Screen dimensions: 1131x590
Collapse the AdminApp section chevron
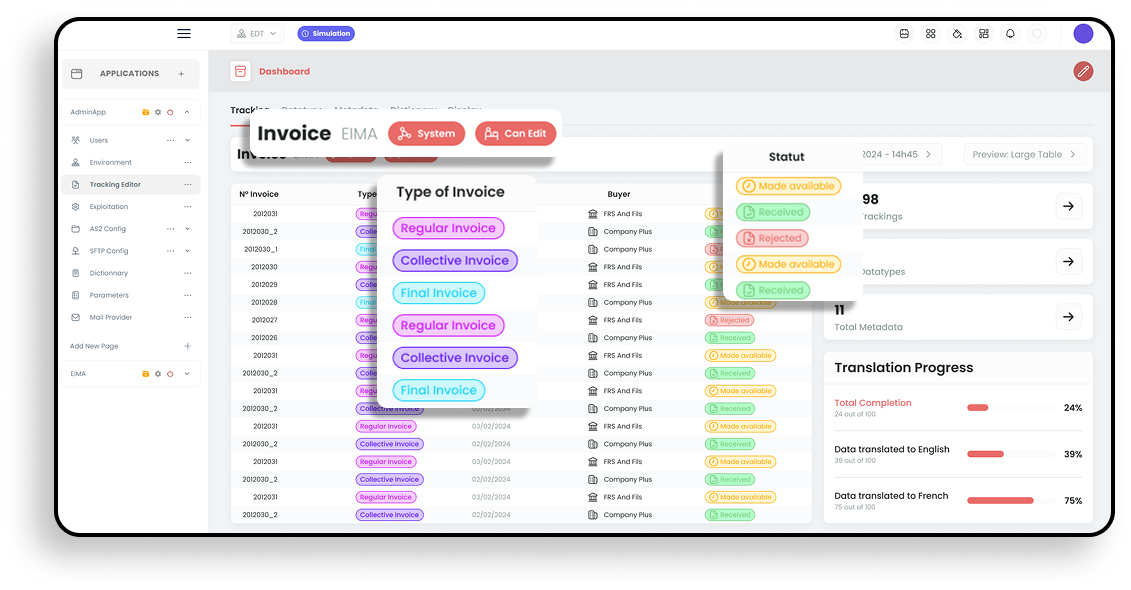187,113
